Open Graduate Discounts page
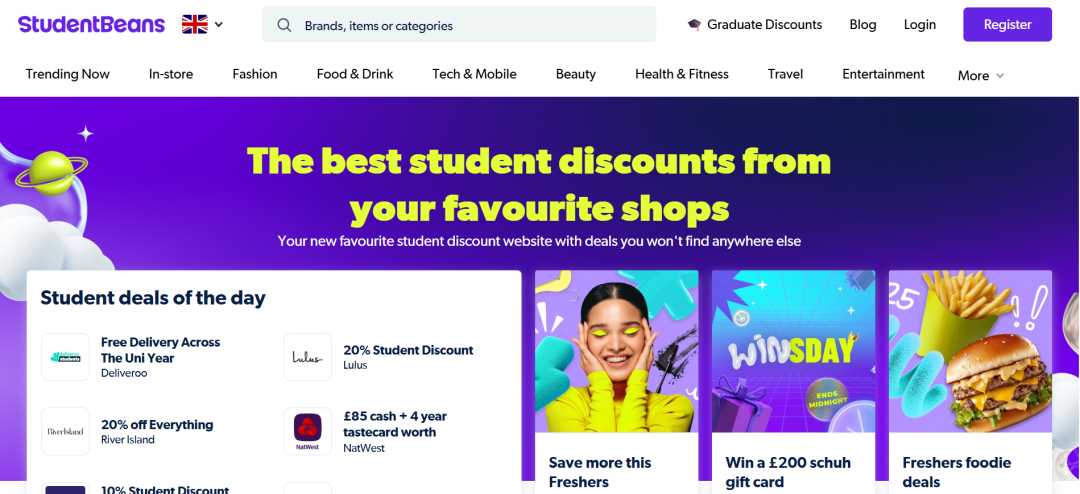The width and height of the screenshot is (1080, 494). [755, 25]
